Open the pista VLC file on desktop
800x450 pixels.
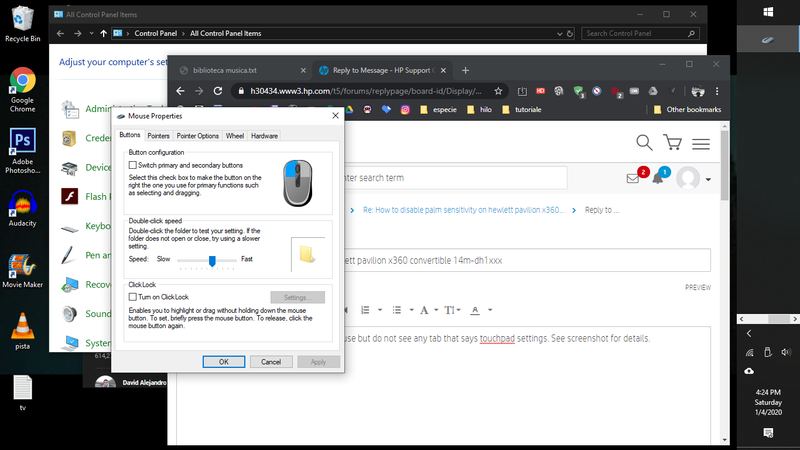coord(22,331)
